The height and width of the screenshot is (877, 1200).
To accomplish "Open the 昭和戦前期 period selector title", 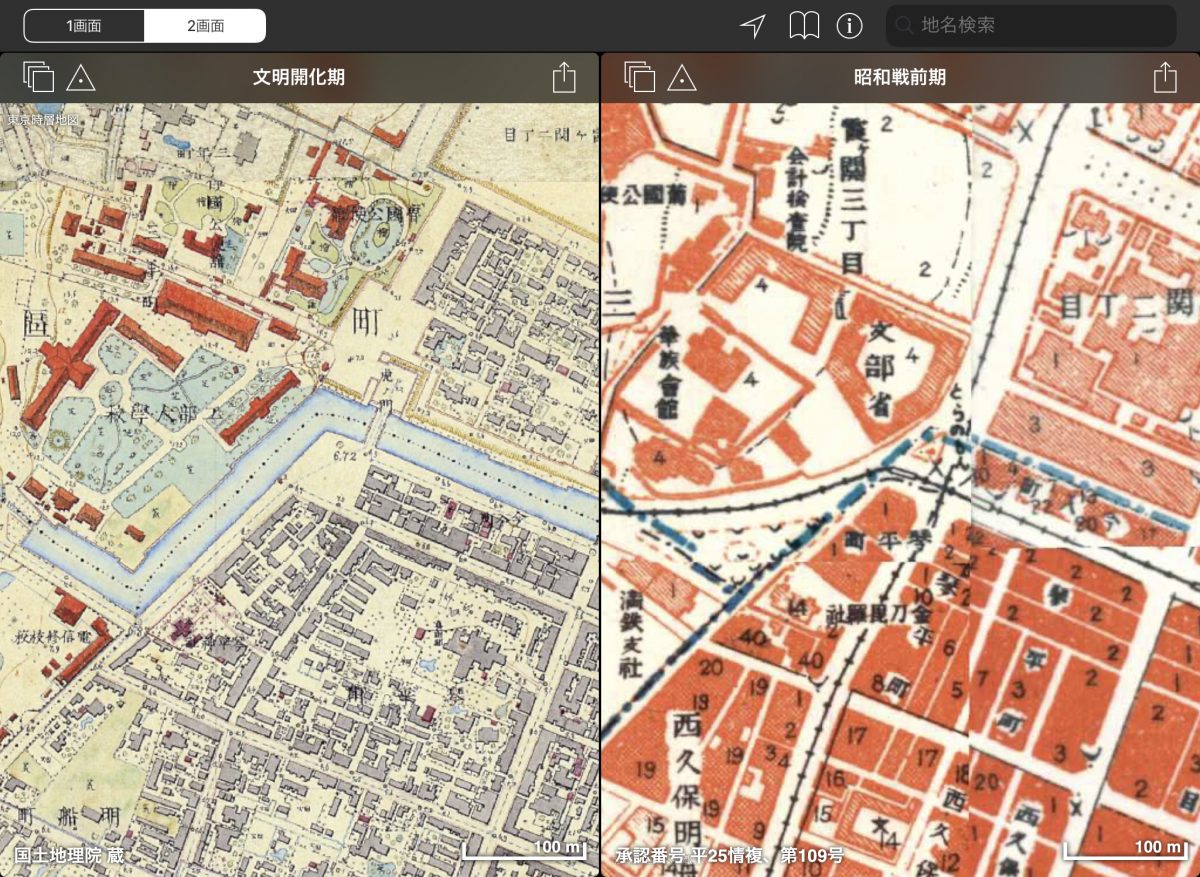I will 899,77.
